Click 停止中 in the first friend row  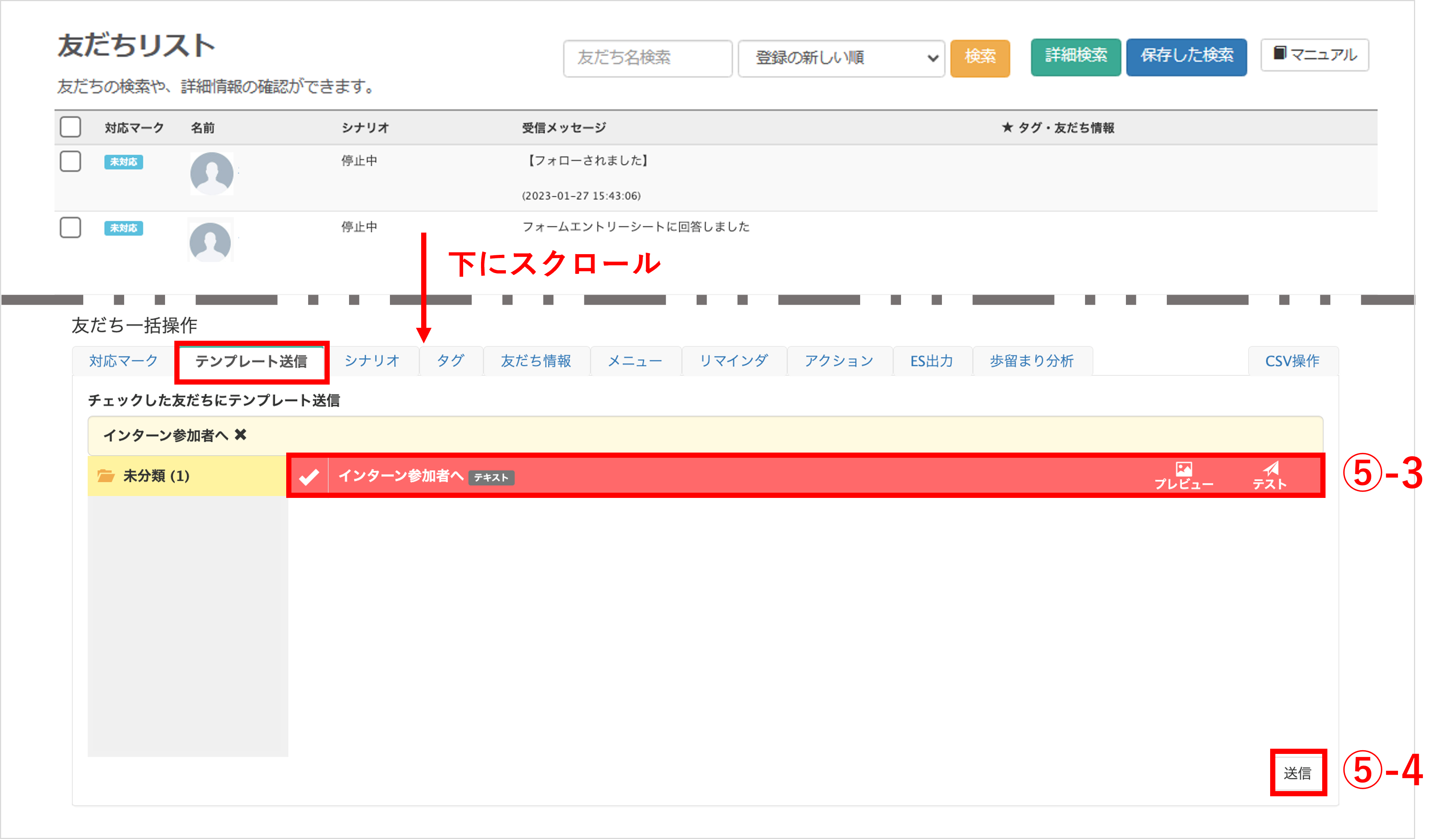click(x=359, y=160)
